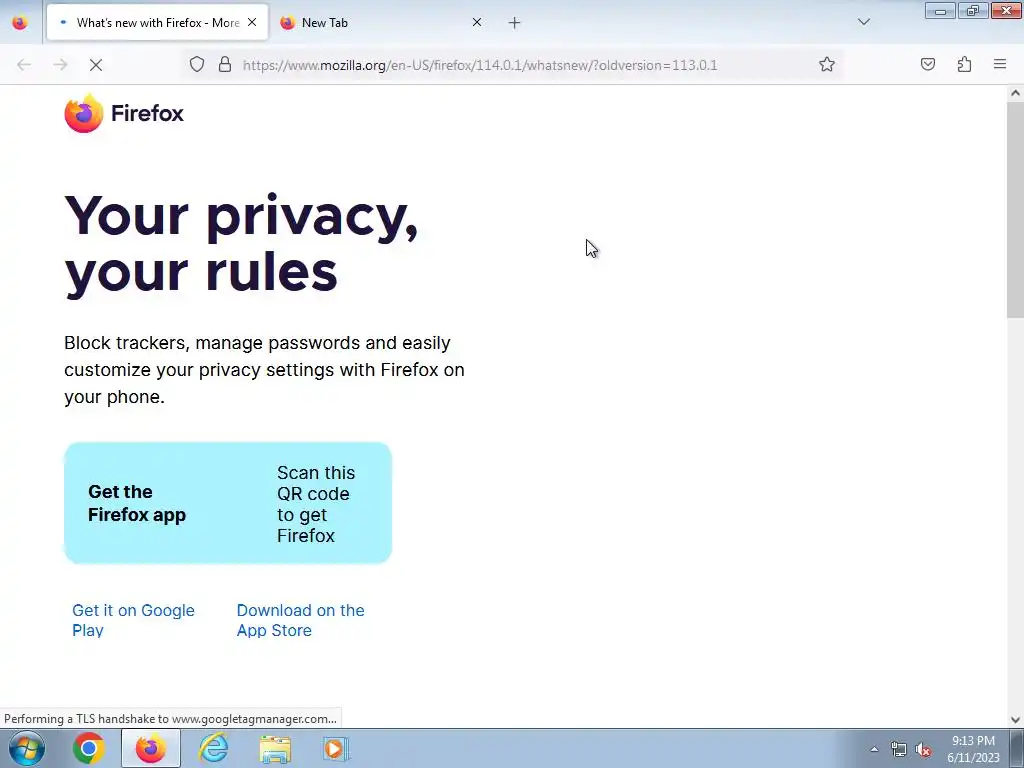
Task: Close the What's new with Firefox tab
Action: tap(252, 22)
